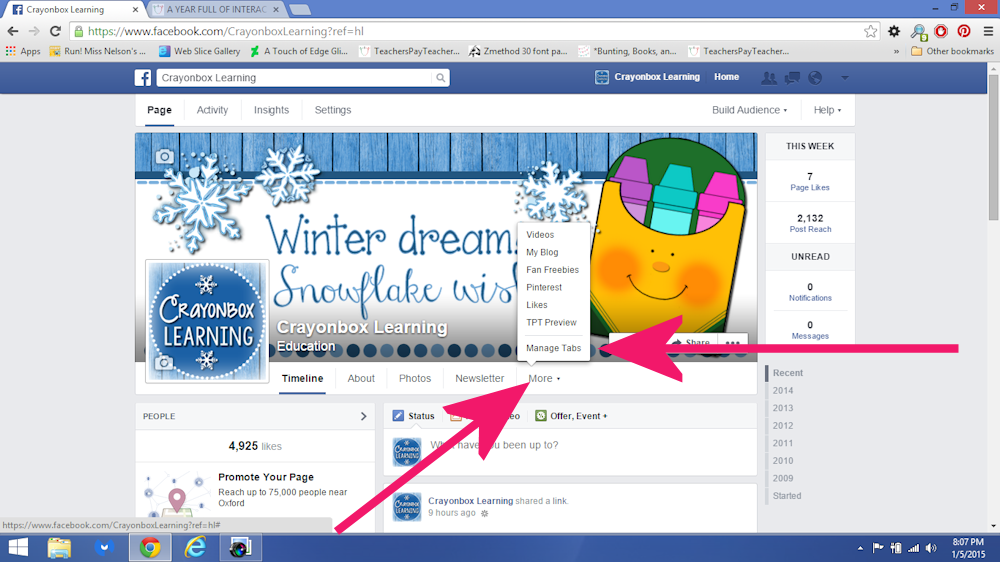
Task: Open File Explorer from the taskbar
Action: (59, 547)
